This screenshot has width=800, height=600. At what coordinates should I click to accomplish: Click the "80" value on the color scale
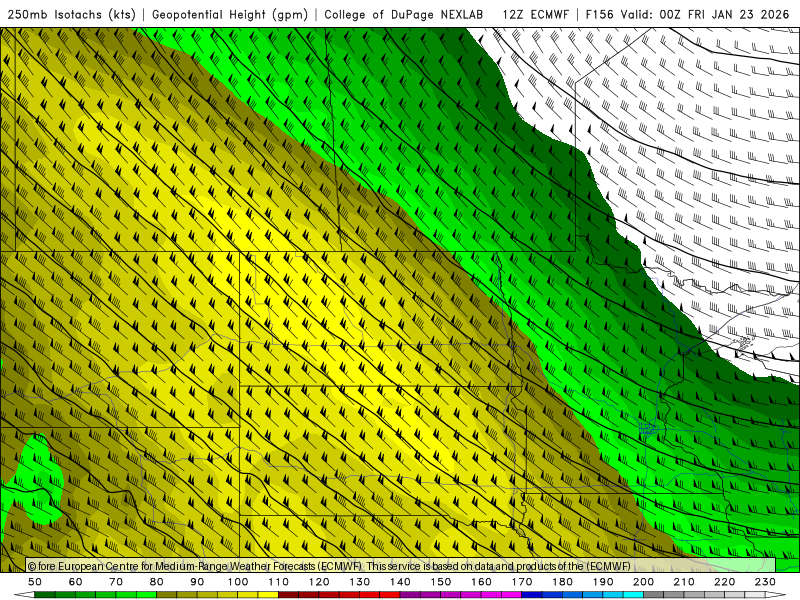click(x=157, y=582)
